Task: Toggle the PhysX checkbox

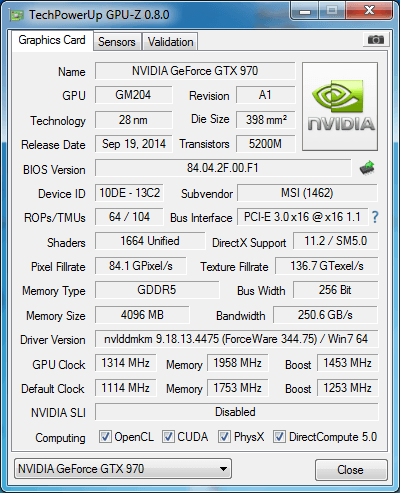Action: pyautogui.click(x=224, y=436)
